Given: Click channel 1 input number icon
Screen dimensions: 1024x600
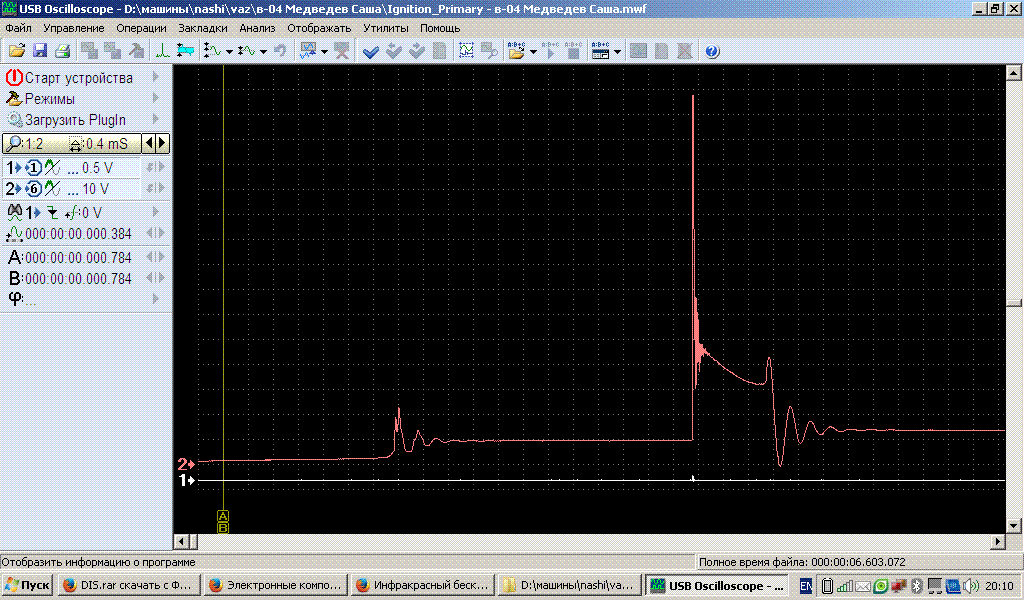Looking at the screenshot, I should click(x=33, y=168).
